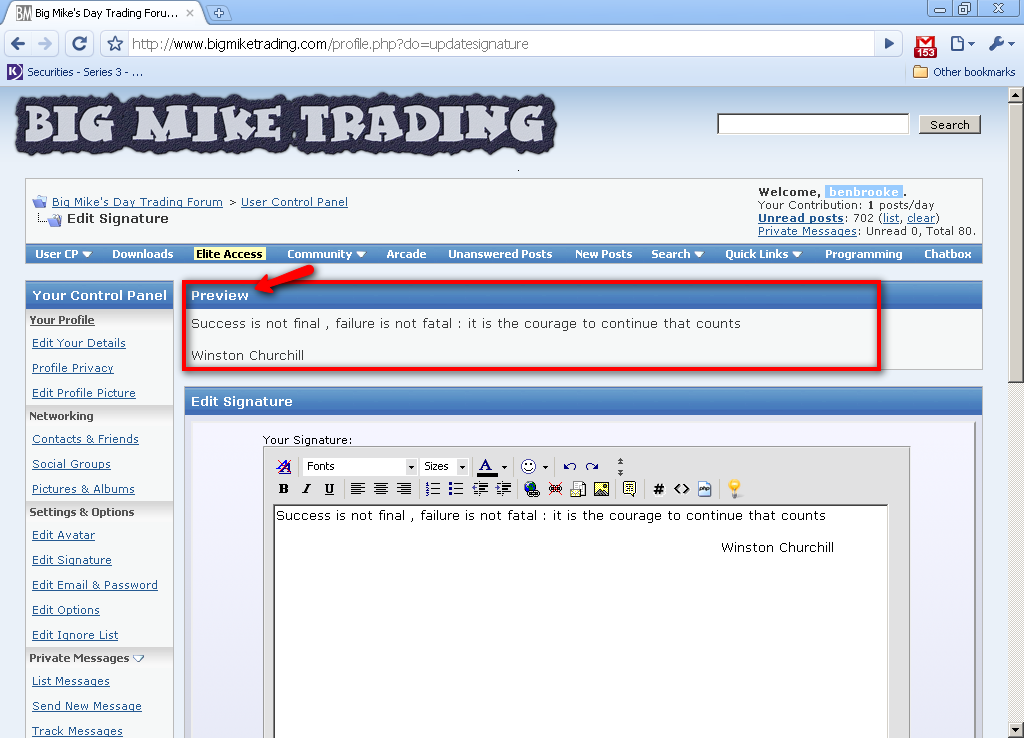Wrap selection in HTML tags (<> icon)
1024x738 pixels.
pyautogui.click(x=682, y=489)
